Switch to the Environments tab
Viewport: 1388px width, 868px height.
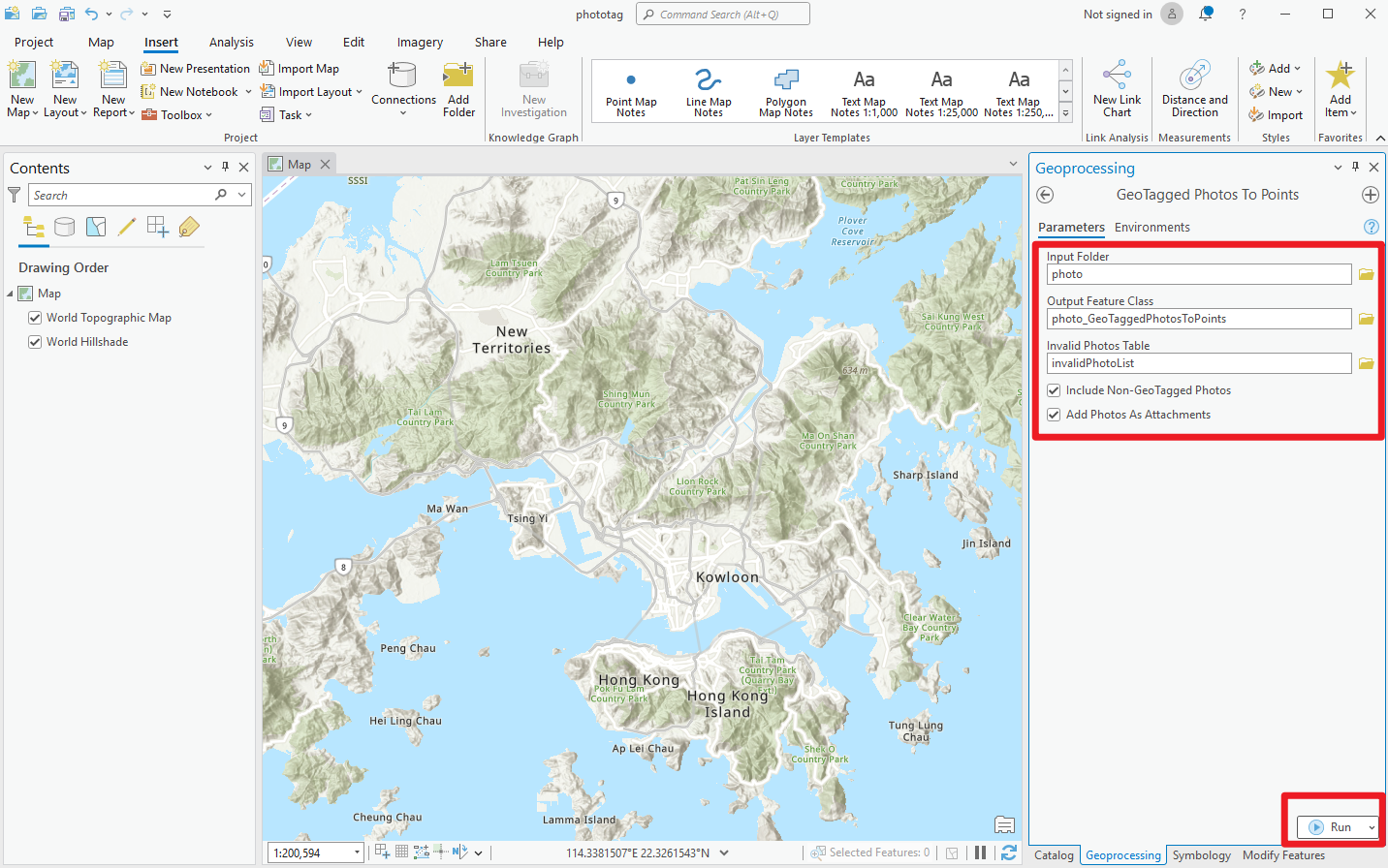coord(1151,227)
